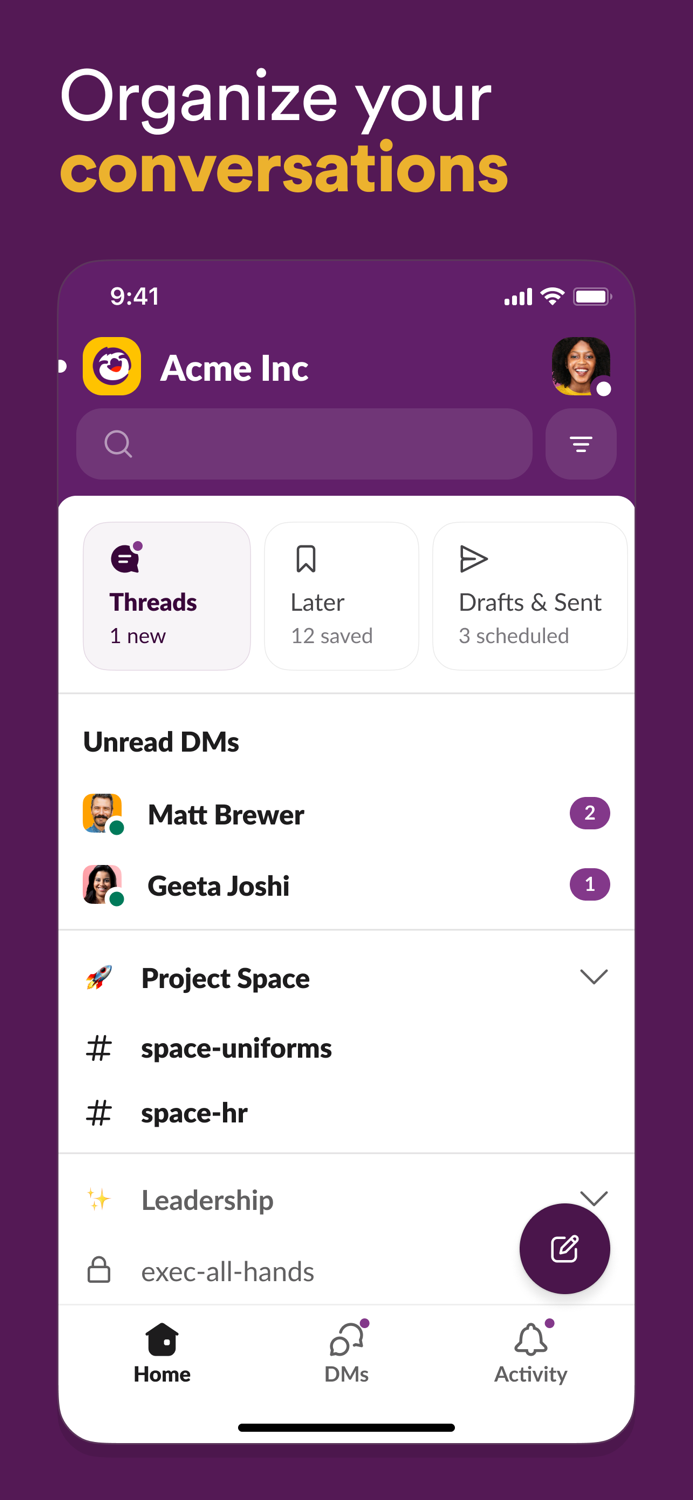The image size is (693, 1500).
Task: Tap the search bar field
Action: pyautogui.click(x=300, y=443)
